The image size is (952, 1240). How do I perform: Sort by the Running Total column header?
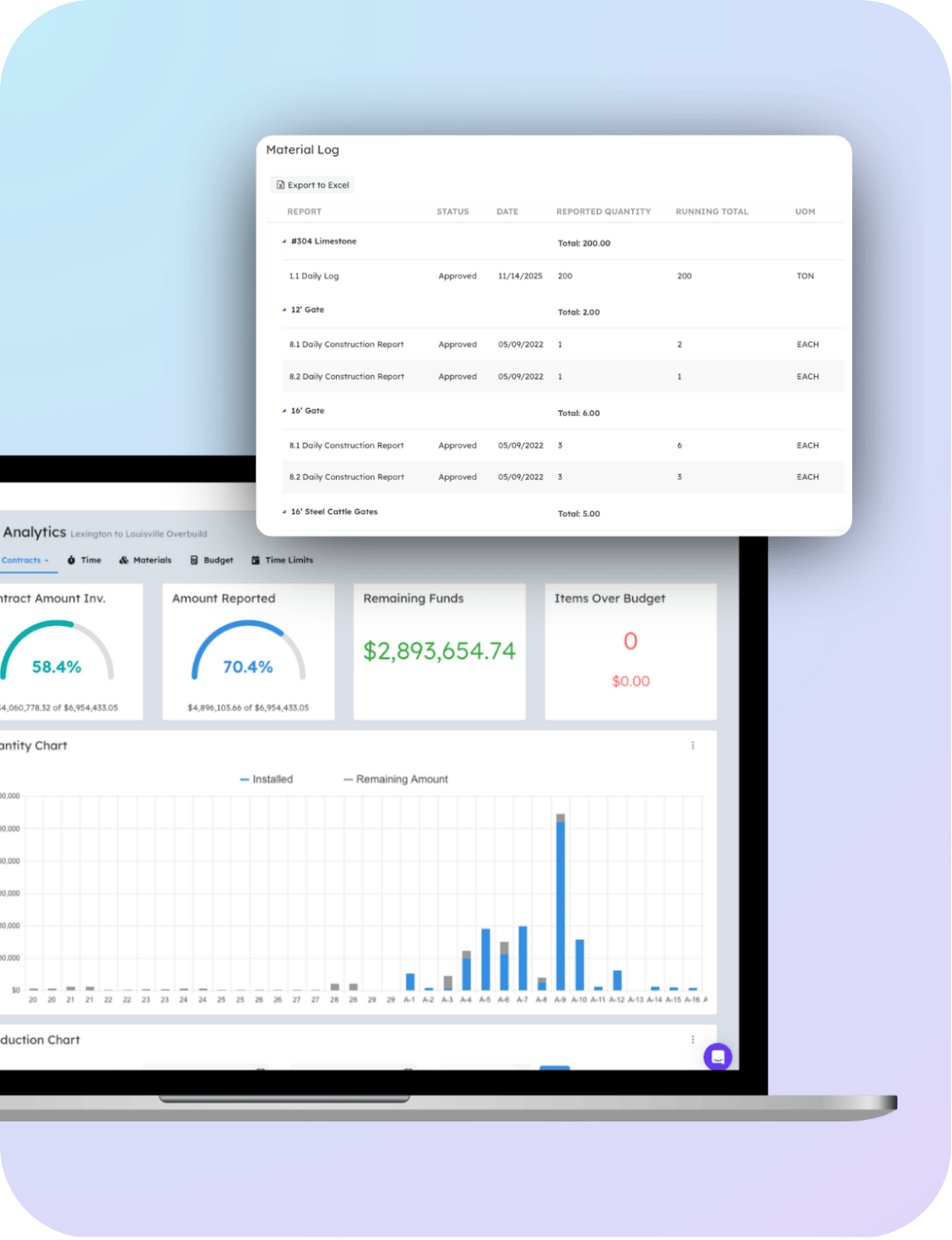pyautogui.click(x=711, y=211)
